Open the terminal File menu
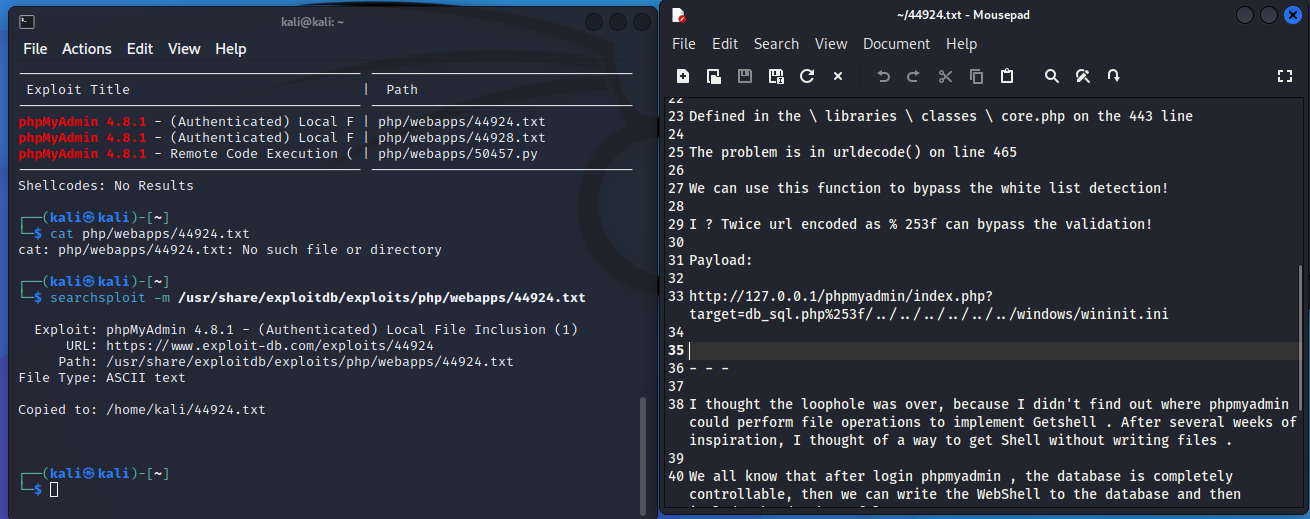Image resolution: width=1310 pixels, height=519 pixels. pyautogui.click(x=35, y=49)
